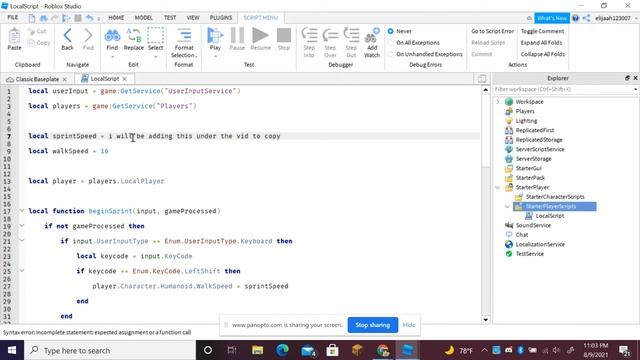640x360 pixels.
Task: Open the Replace tool
Action: pyautogui.click(x=133, y=39)
